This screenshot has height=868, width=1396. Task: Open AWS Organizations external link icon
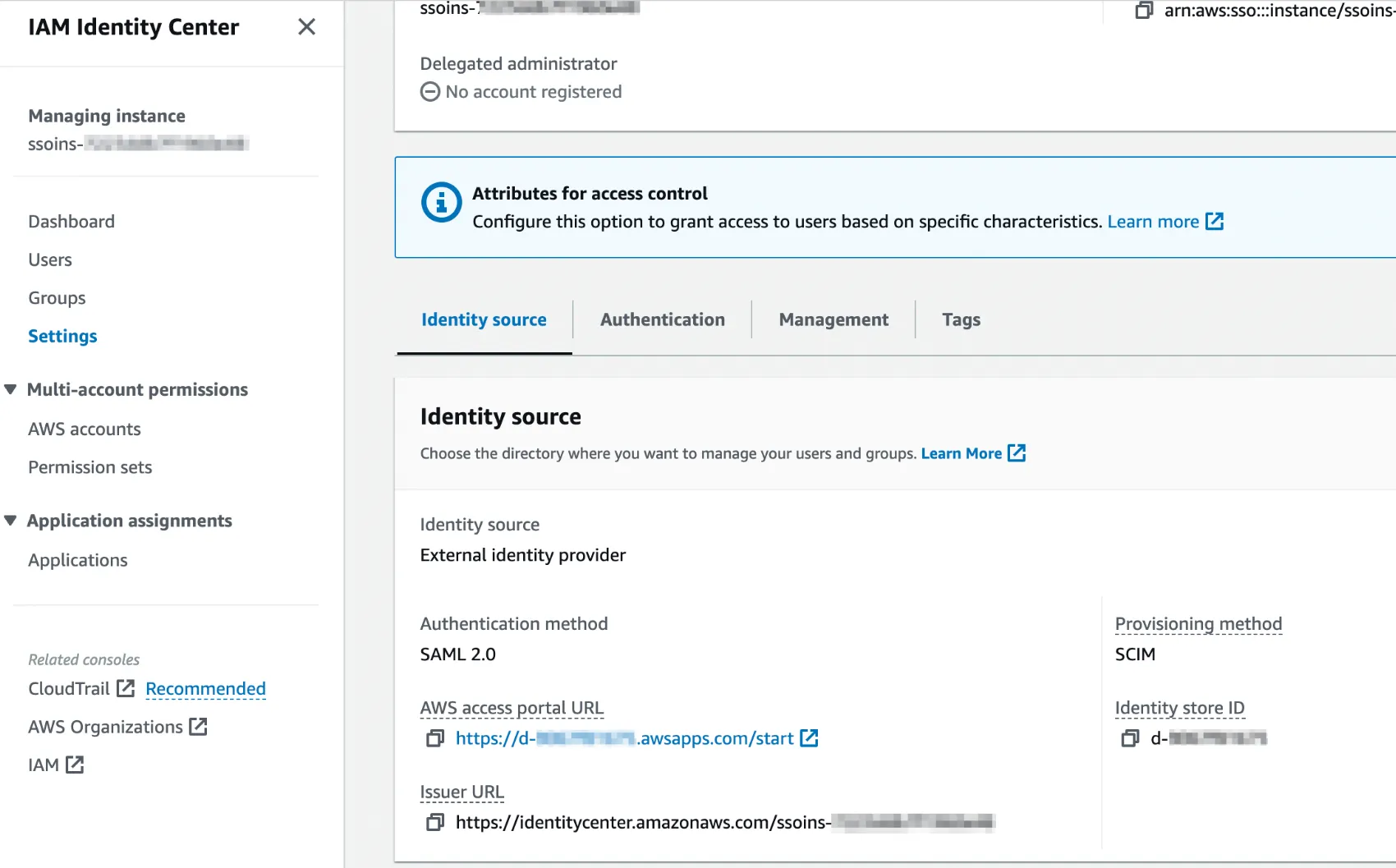pyautogui.click(x=198, y=726)
